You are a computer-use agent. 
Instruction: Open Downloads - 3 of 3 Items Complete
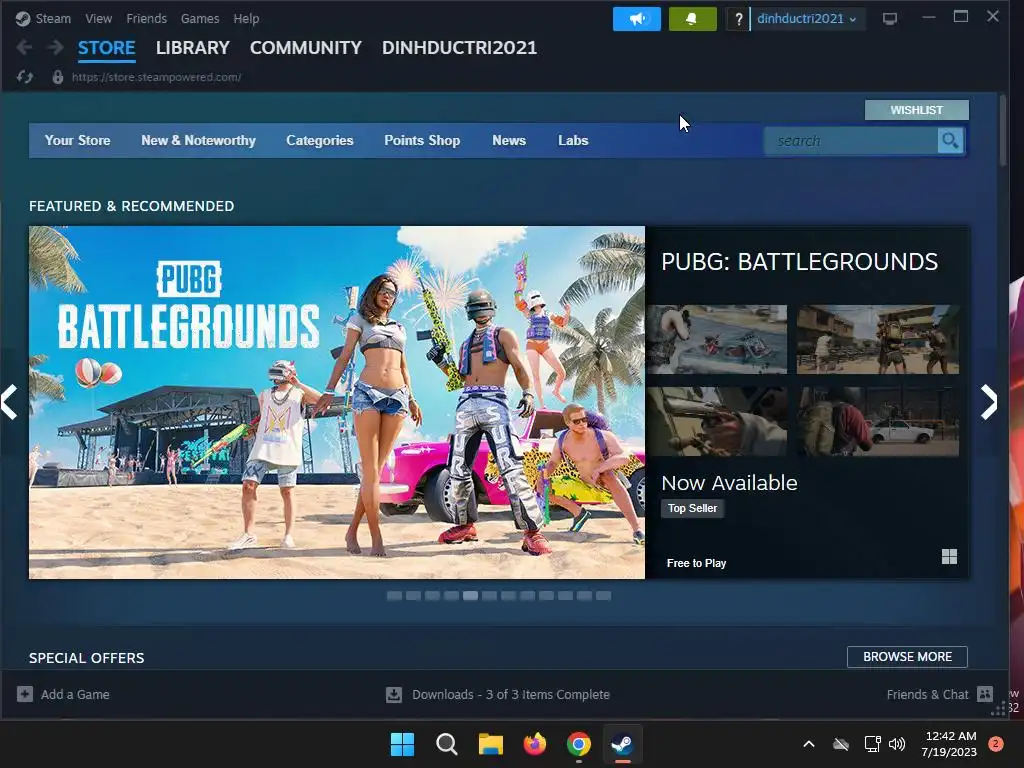tap(511, 694)
